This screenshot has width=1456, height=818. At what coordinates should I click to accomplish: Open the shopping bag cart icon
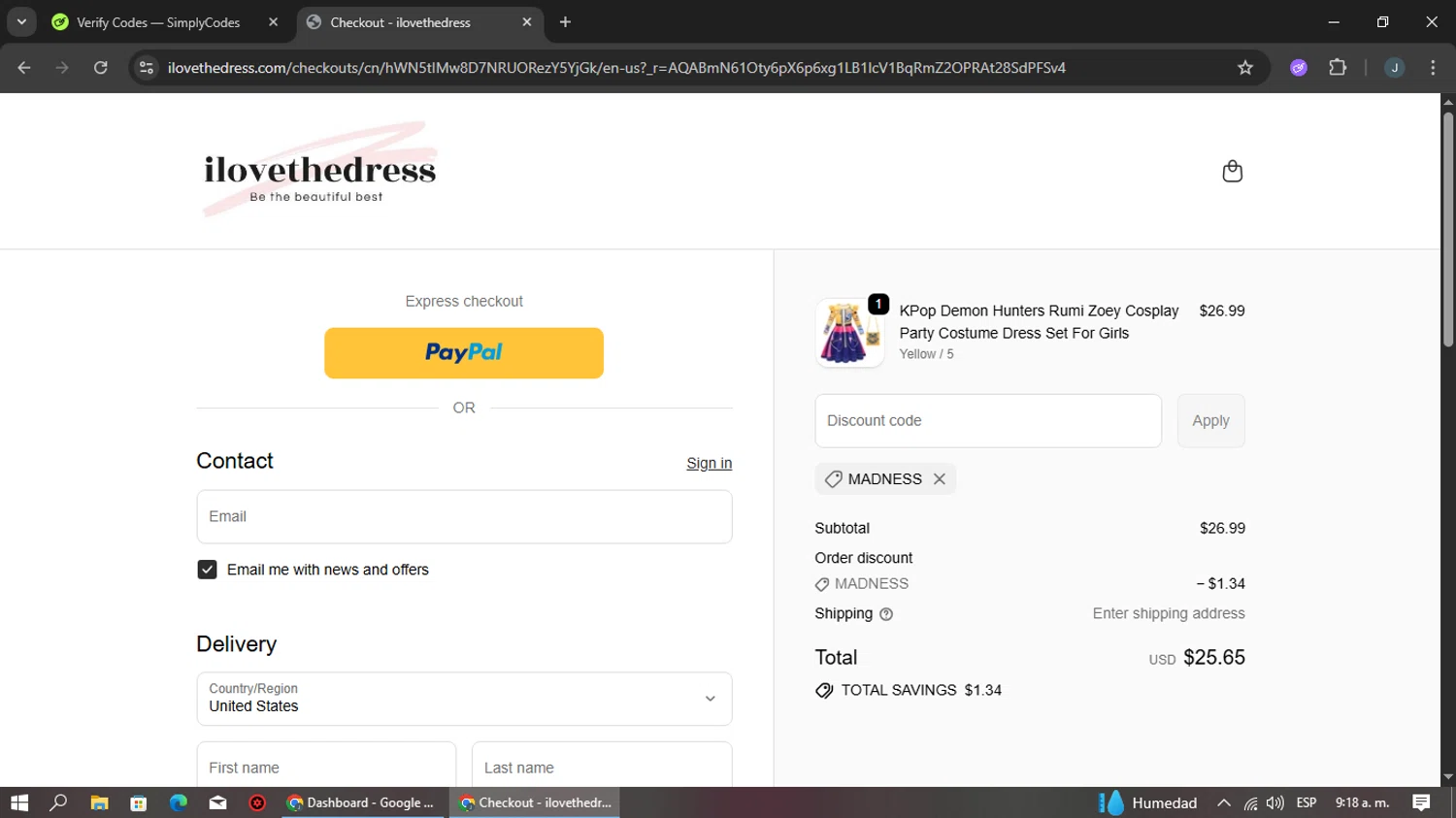tap(1232, 171)
